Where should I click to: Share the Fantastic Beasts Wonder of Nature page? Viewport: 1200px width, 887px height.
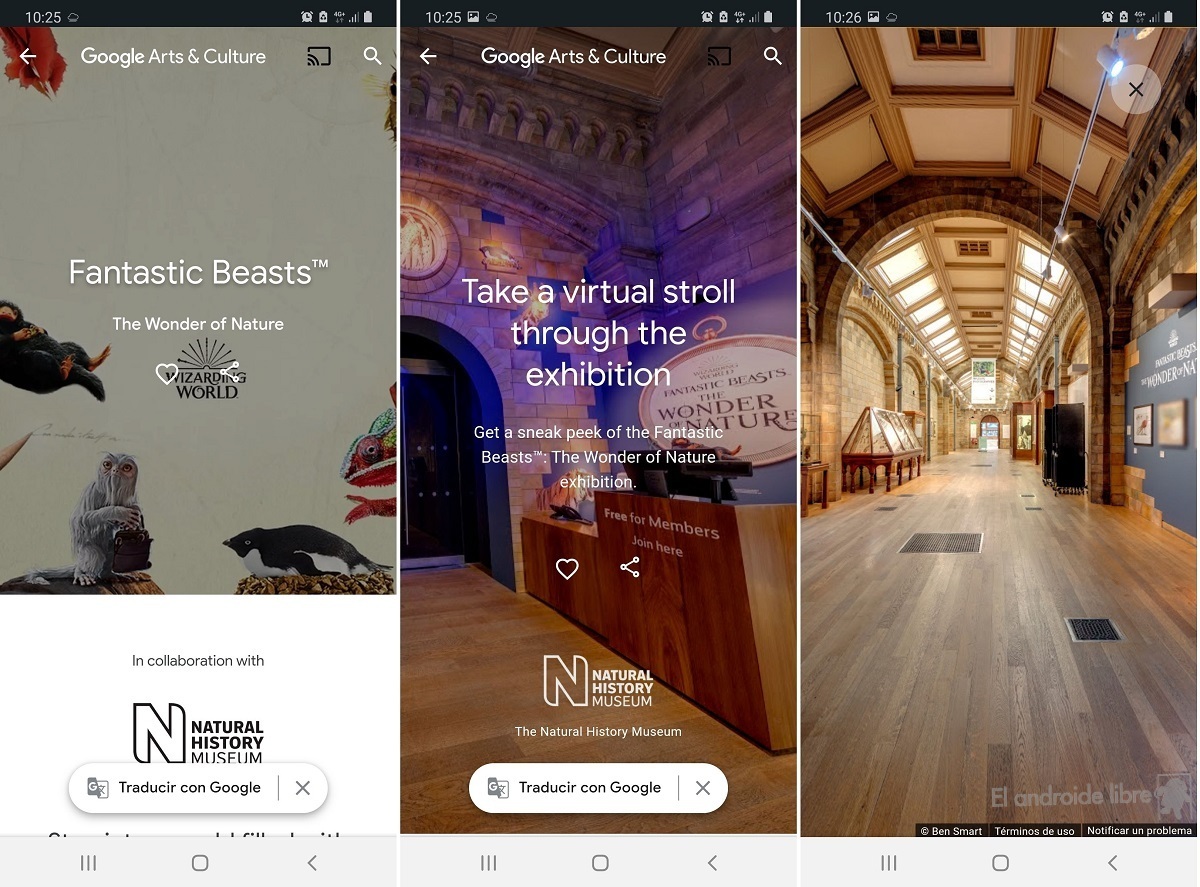point(231,372)
